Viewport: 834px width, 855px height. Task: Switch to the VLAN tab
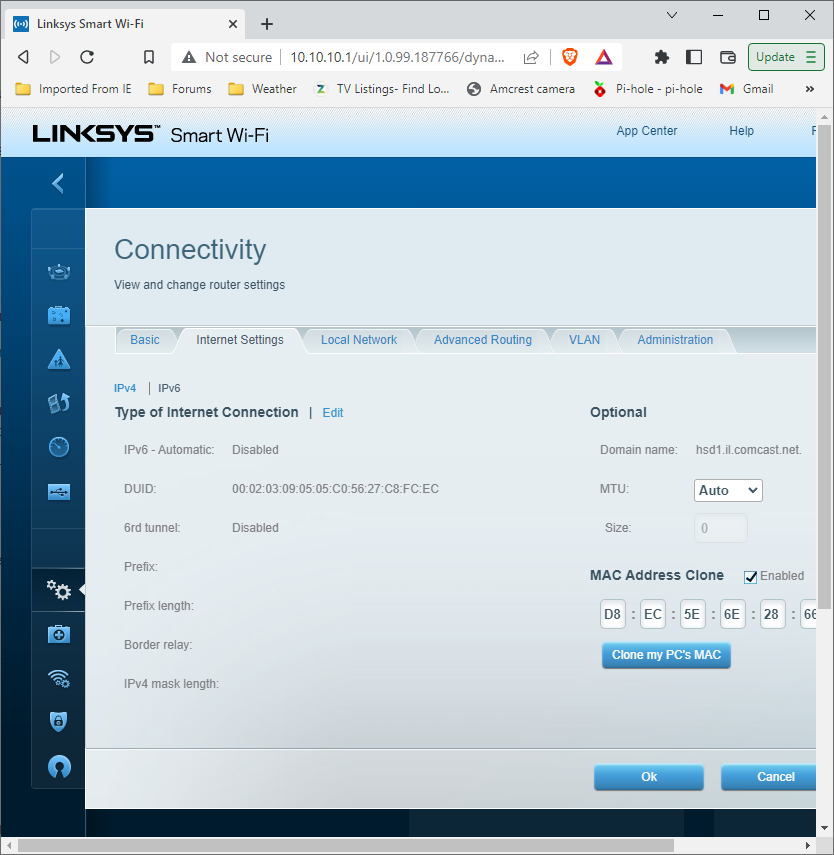584,340
